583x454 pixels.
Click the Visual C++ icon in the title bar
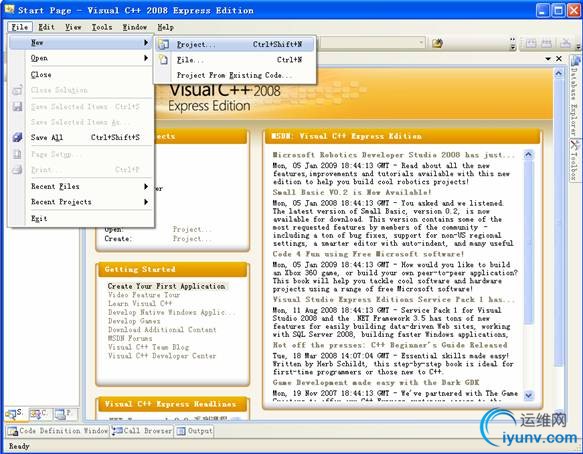tap(9, 10)
